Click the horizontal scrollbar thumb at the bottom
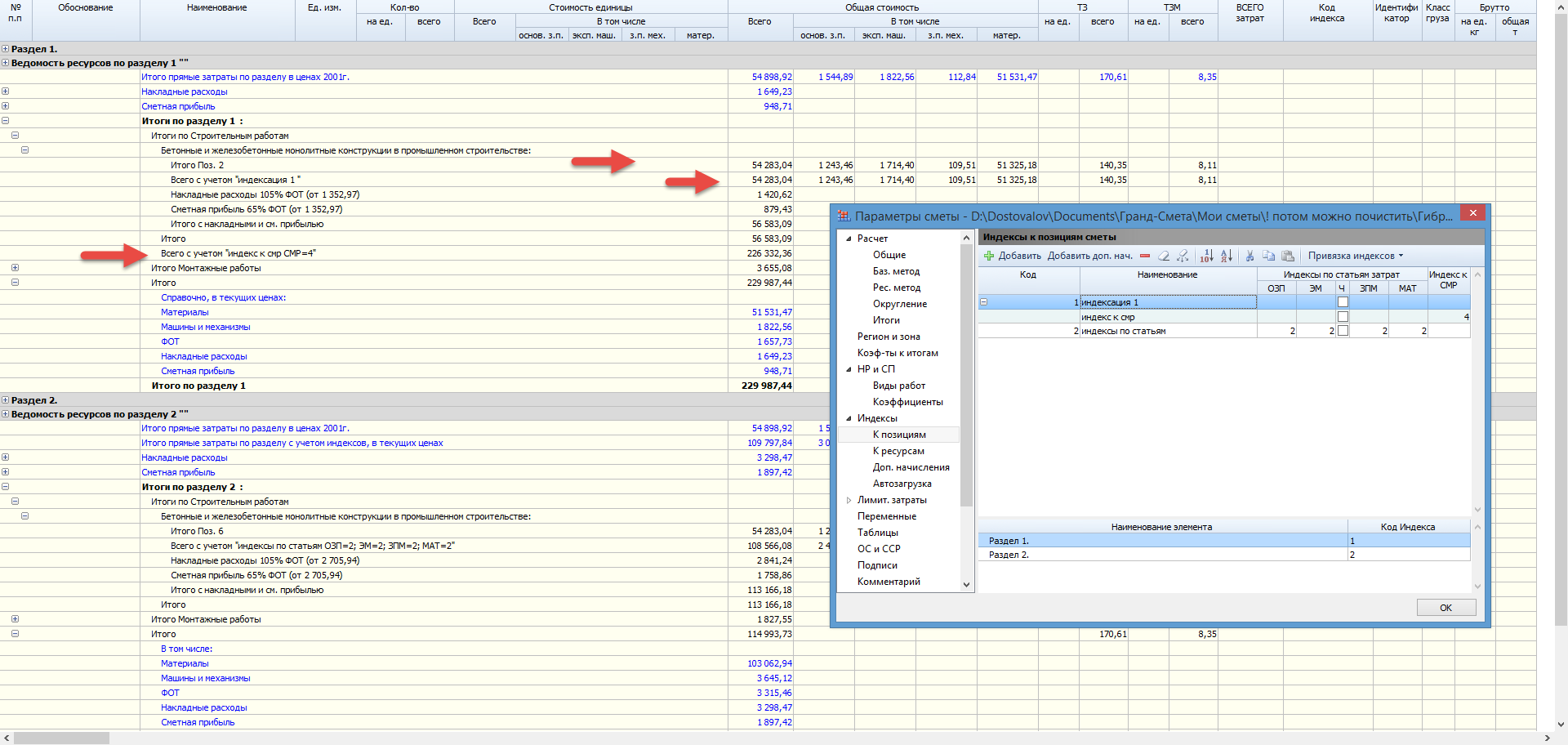The image size is (1568, 745). pyautogui.click(x=61, y=738)
